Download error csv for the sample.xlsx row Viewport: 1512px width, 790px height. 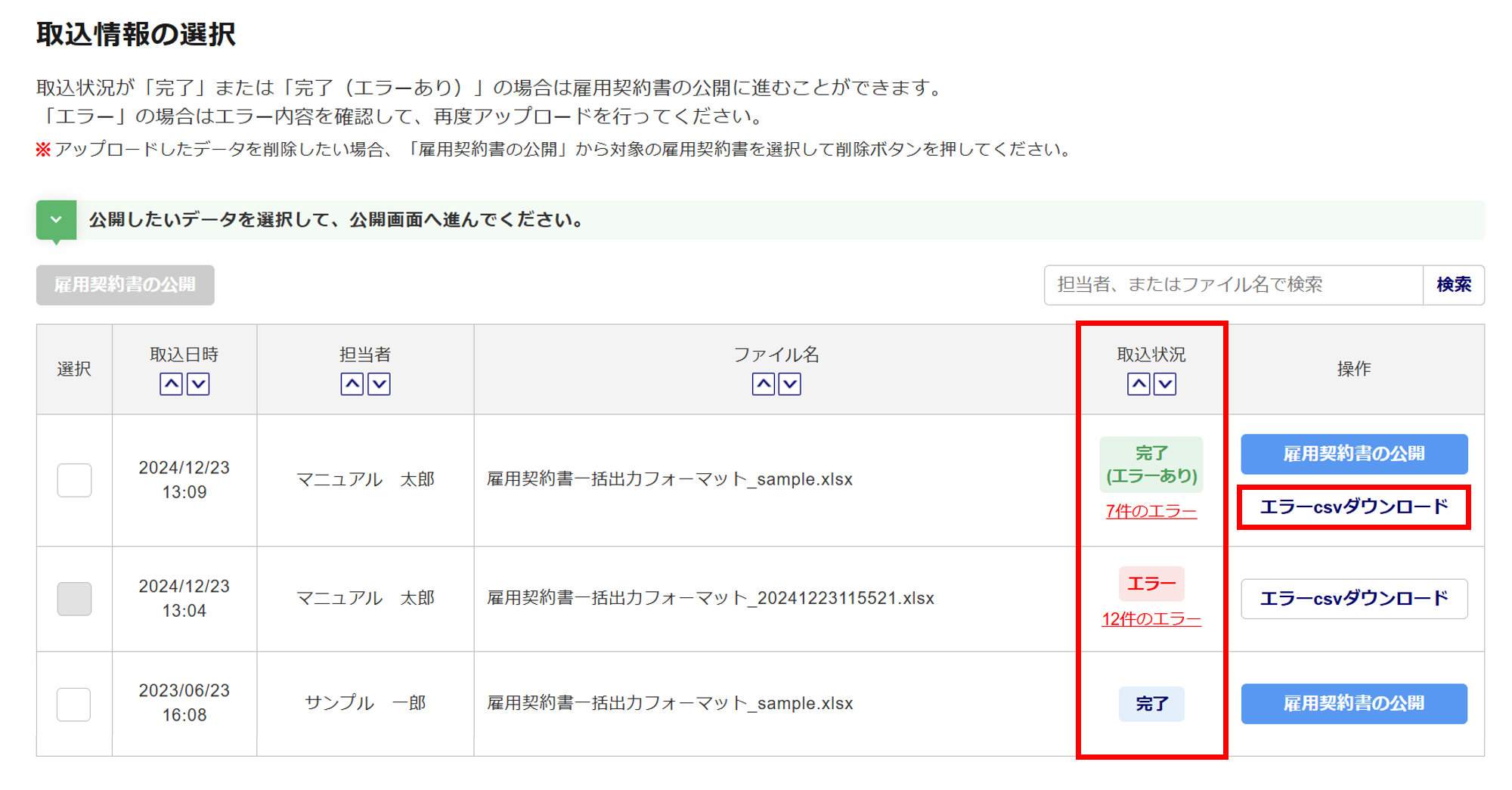point(1353,507)
